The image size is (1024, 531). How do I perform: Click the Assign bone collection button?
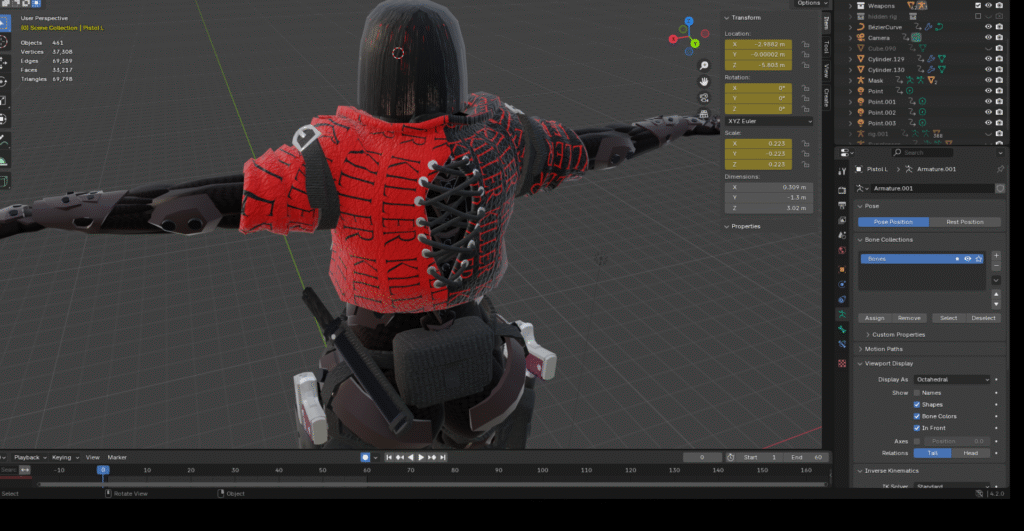(875, 318)
